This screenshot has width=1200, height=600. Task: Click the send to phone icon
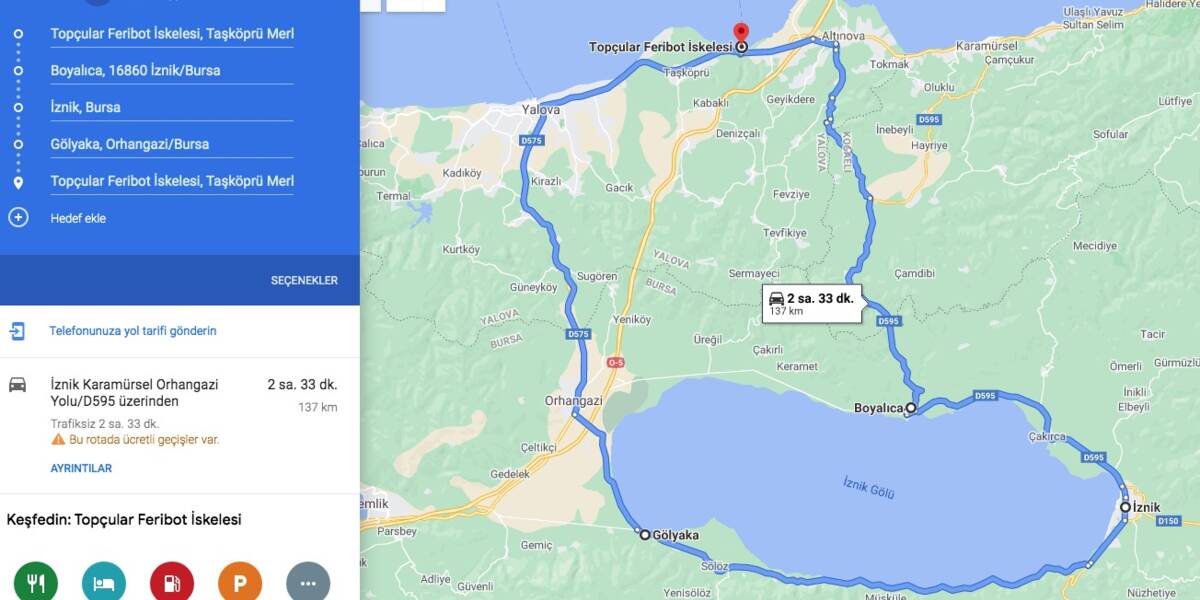[x=18, y=331]
